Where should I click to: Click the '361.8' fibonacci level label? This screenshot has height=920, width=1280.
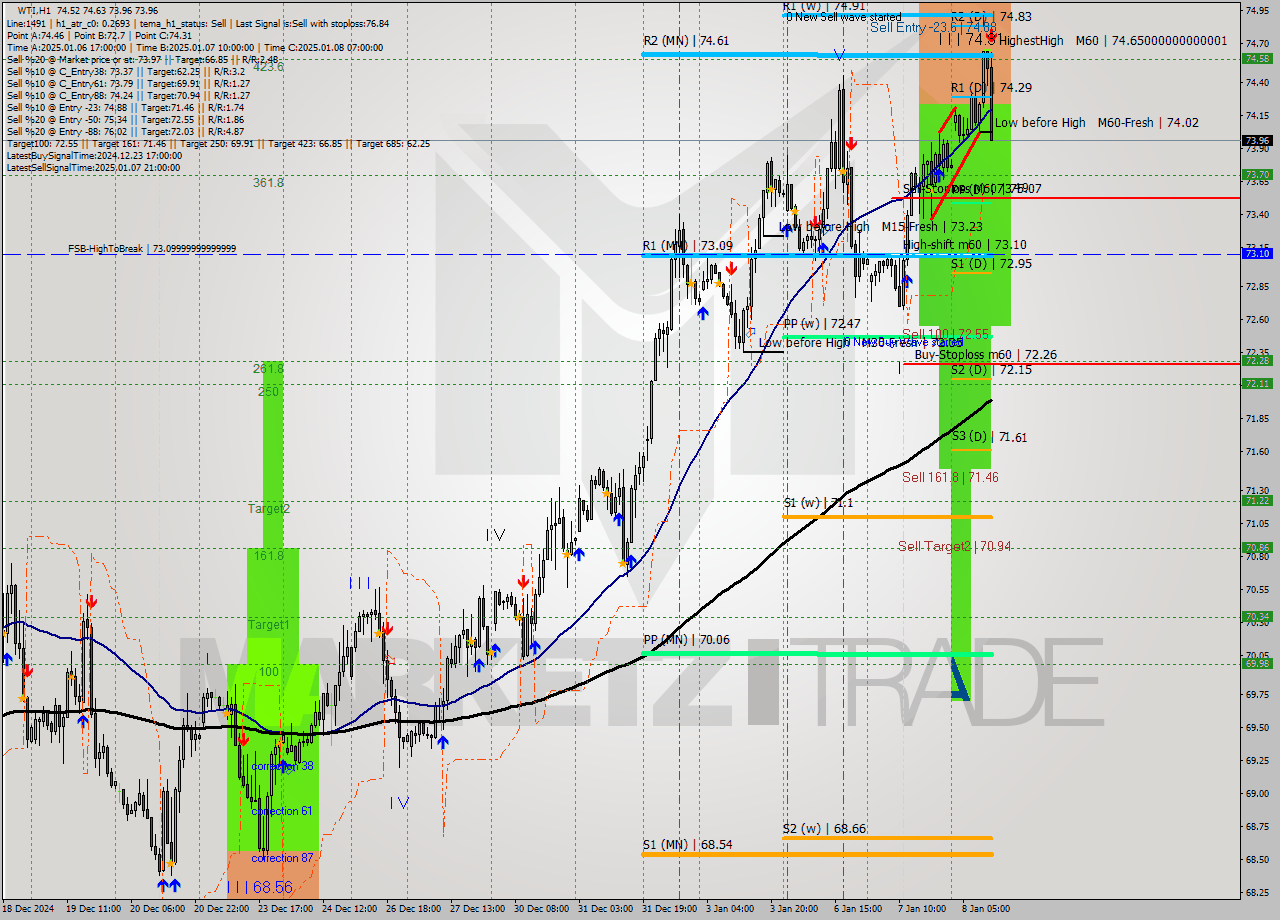[268, 183]
